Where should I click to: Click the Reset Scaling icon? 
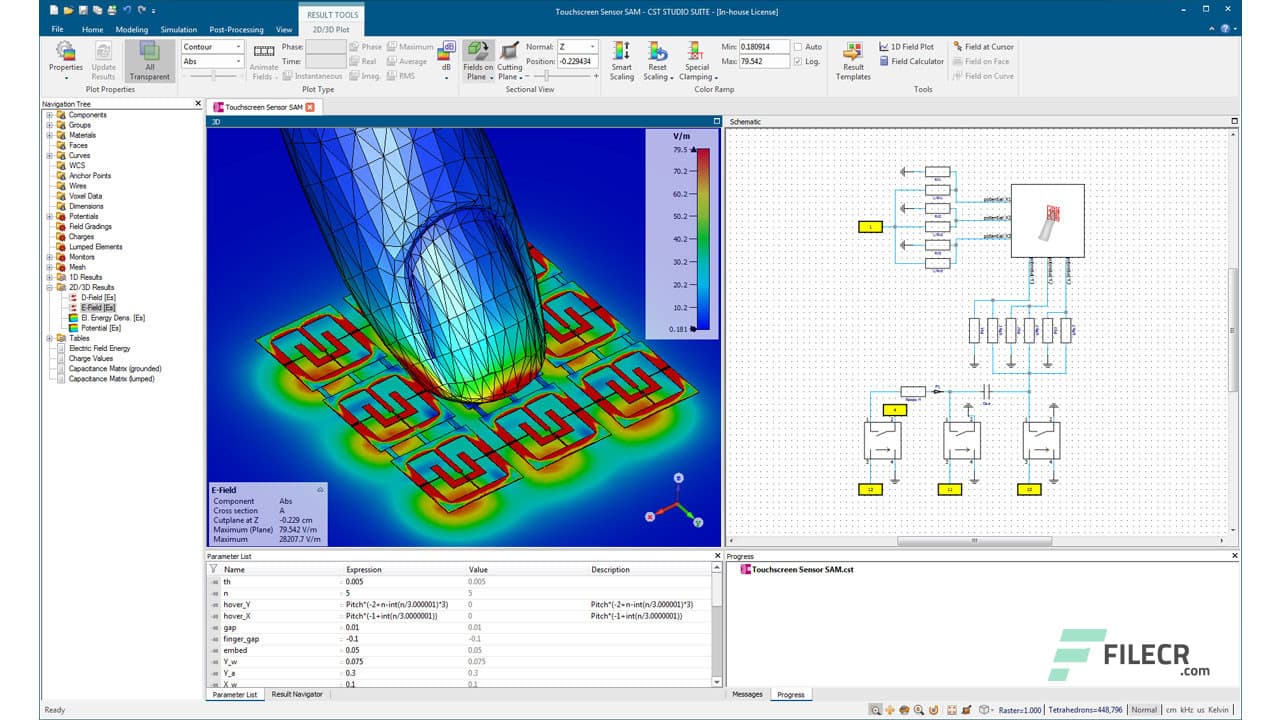coord(656,58)
